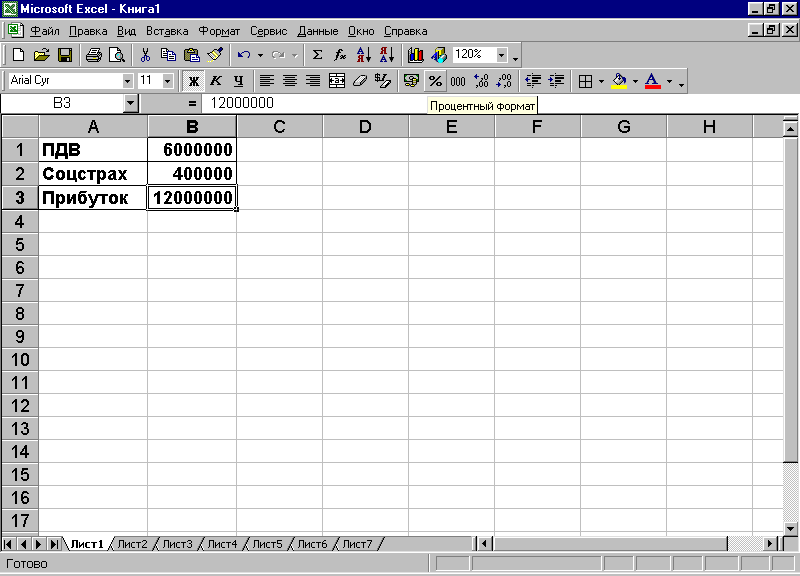Toggle Italic formatting button
Screen dimensions: 800x576
click(x=216, y=81)
